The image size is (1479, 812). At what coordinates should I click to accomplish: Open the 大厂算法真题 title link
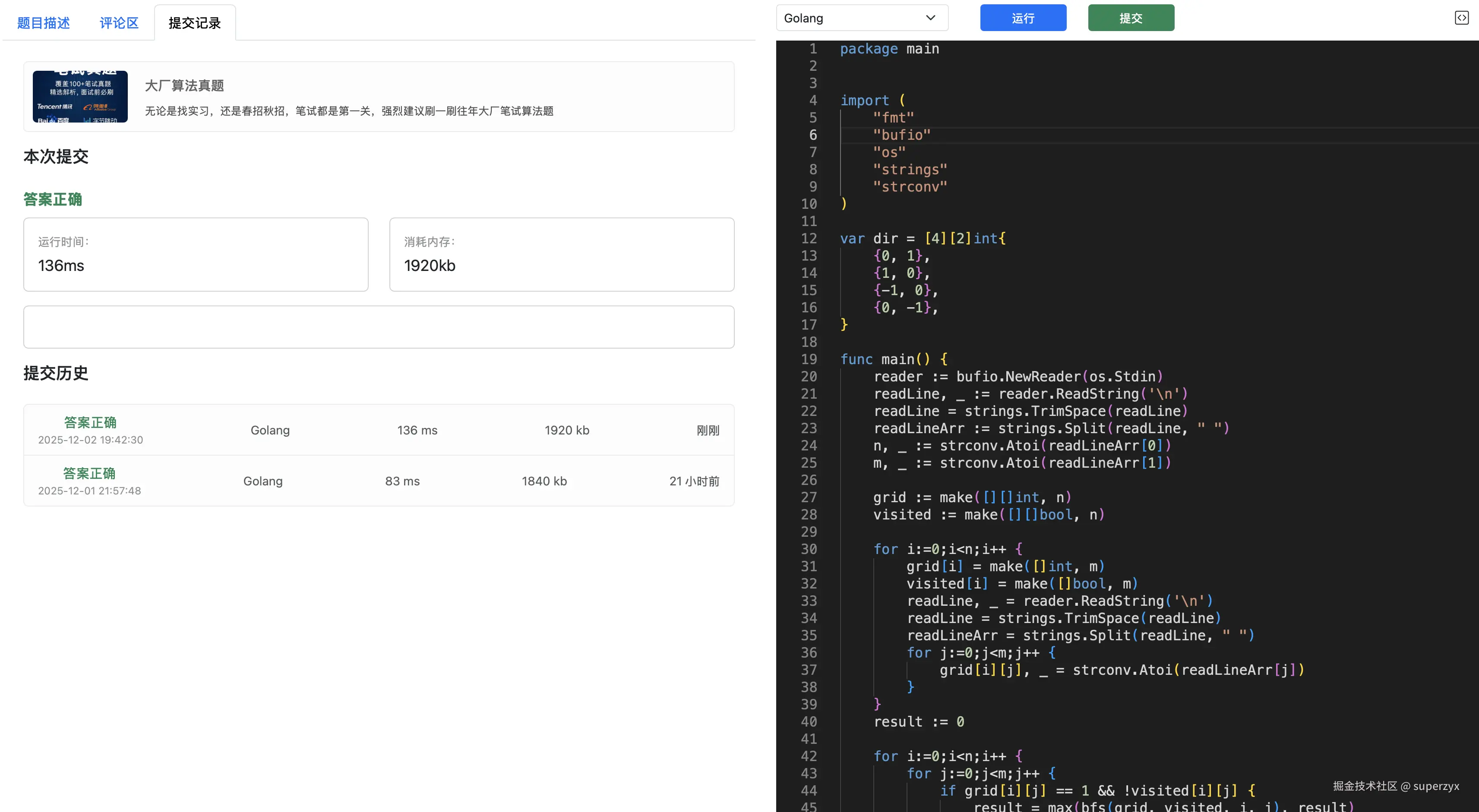click(x=184, y=85)
